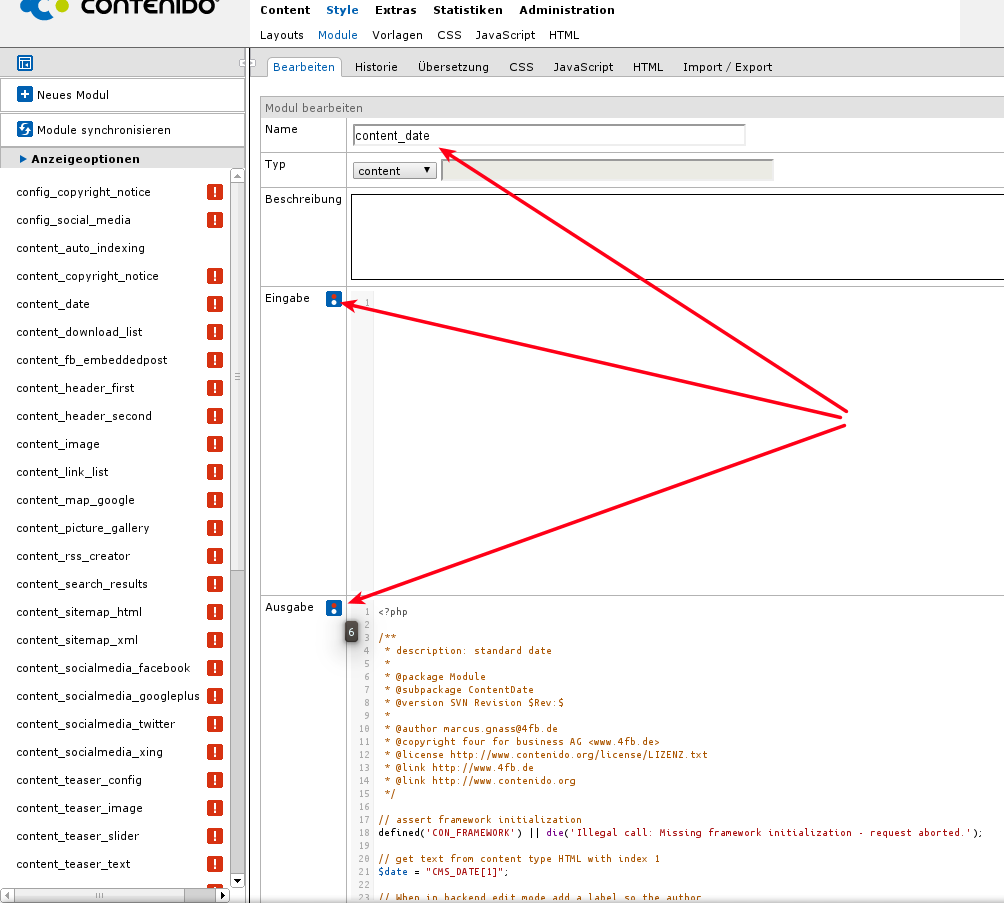Click inside the Beschreibung text area

point(676,236)
